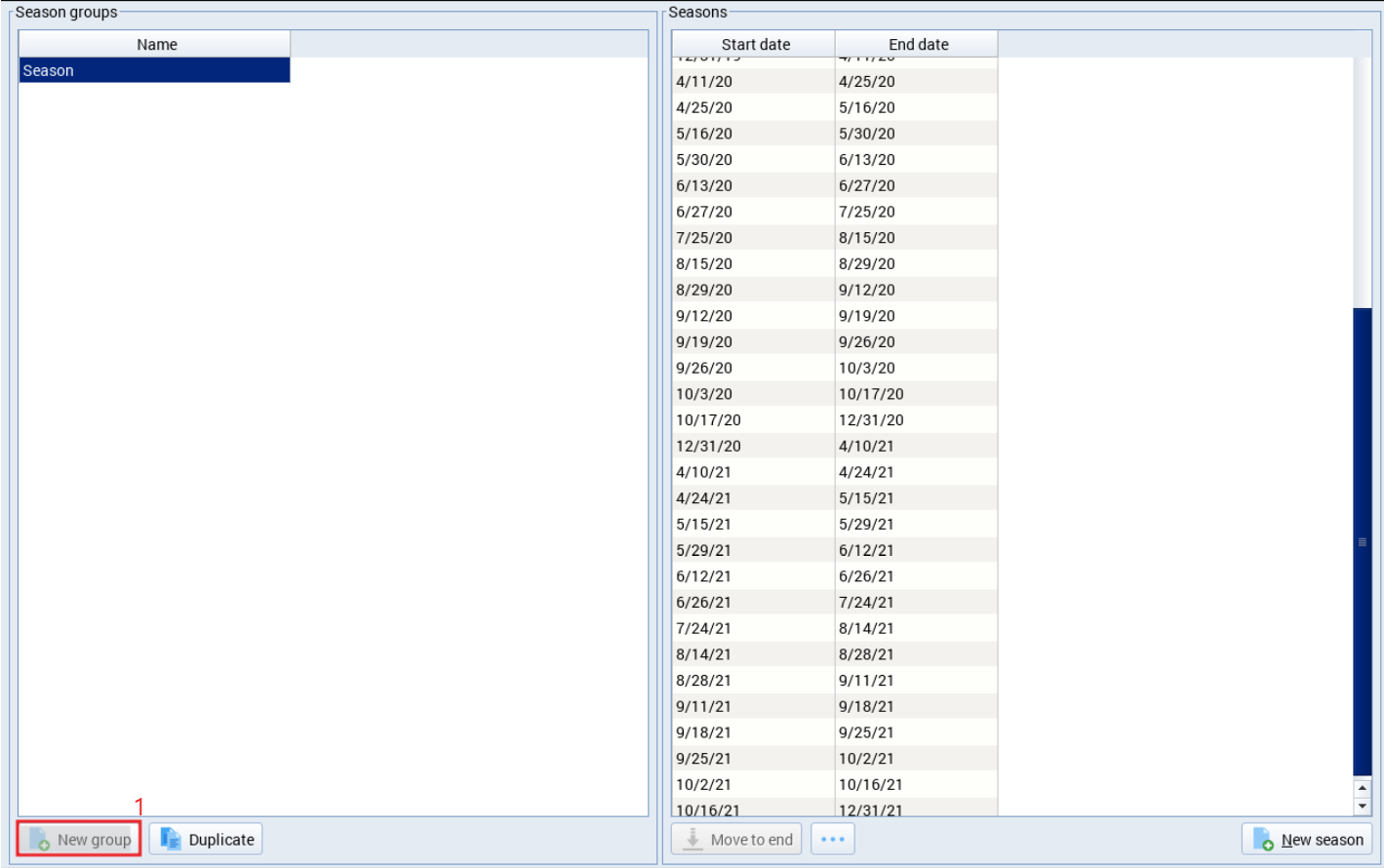Click scrollbar up arrow in Seasons list
Image resolution: width=1384 pixels, height=868 pixels.
[1363, 789]
